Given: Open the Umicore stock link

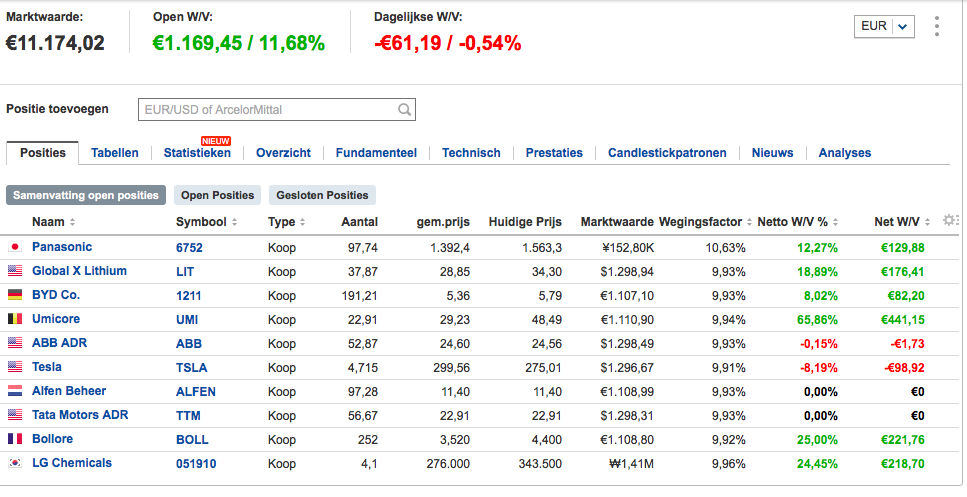Looking at the screenshot, I should pos(56,319).
